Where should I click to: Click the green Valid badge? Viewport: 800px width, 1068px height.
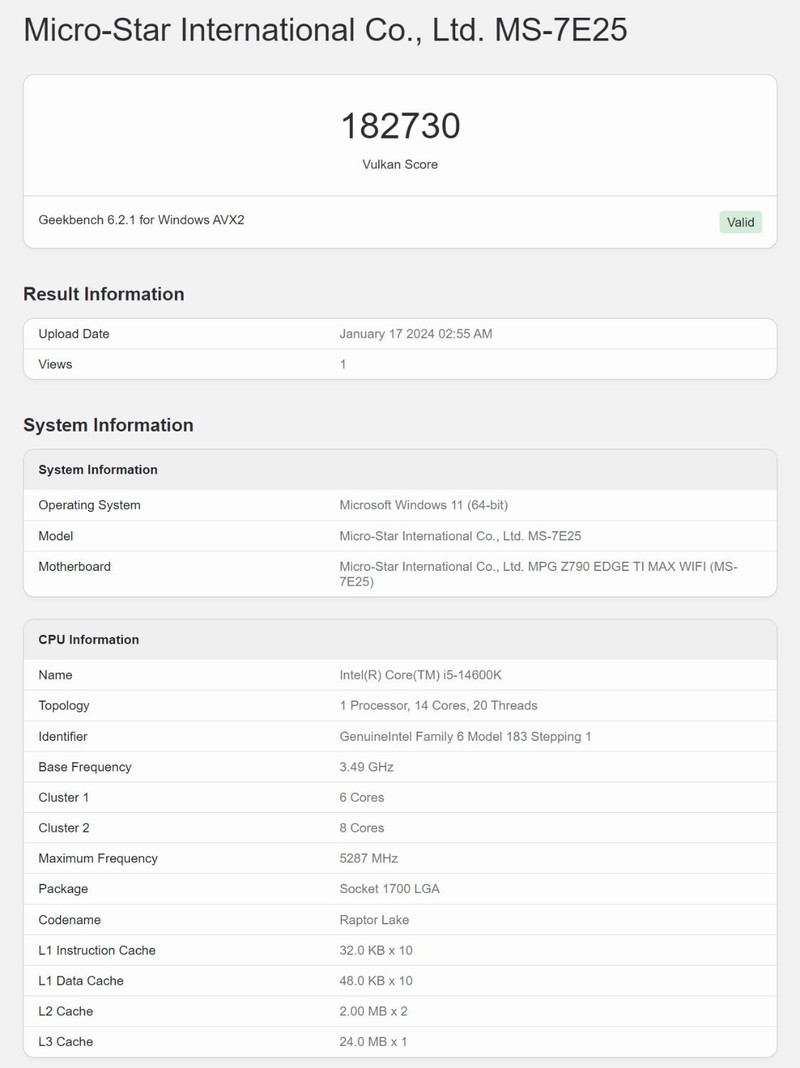740,222
